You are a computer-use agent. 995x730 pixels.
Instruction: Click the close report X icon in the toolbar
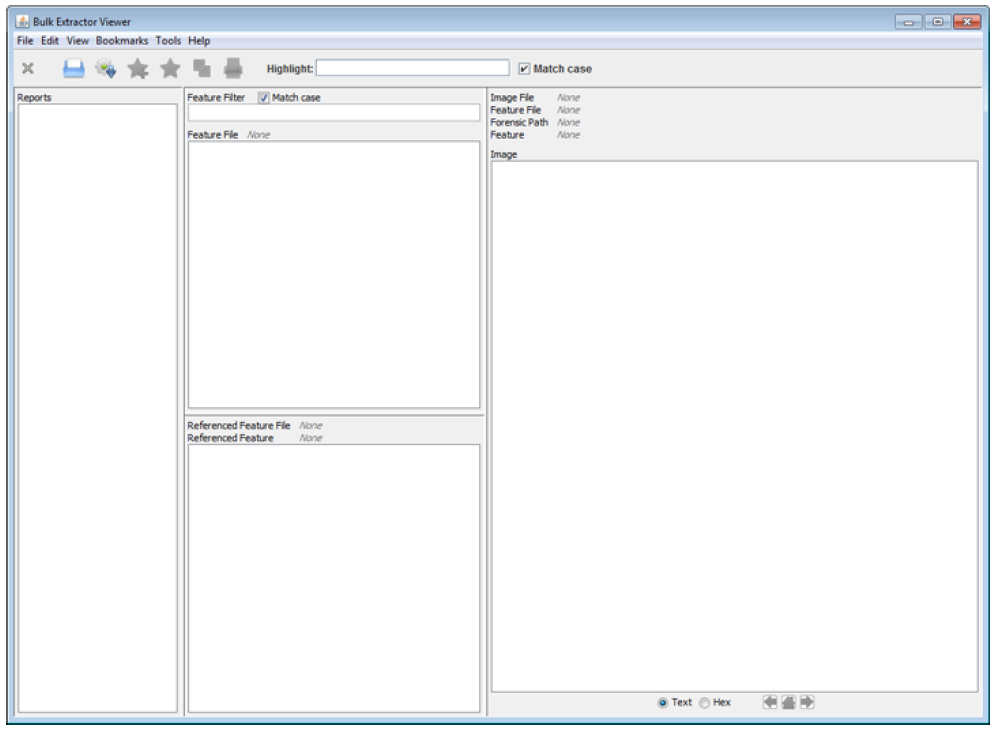coord(28,68)
